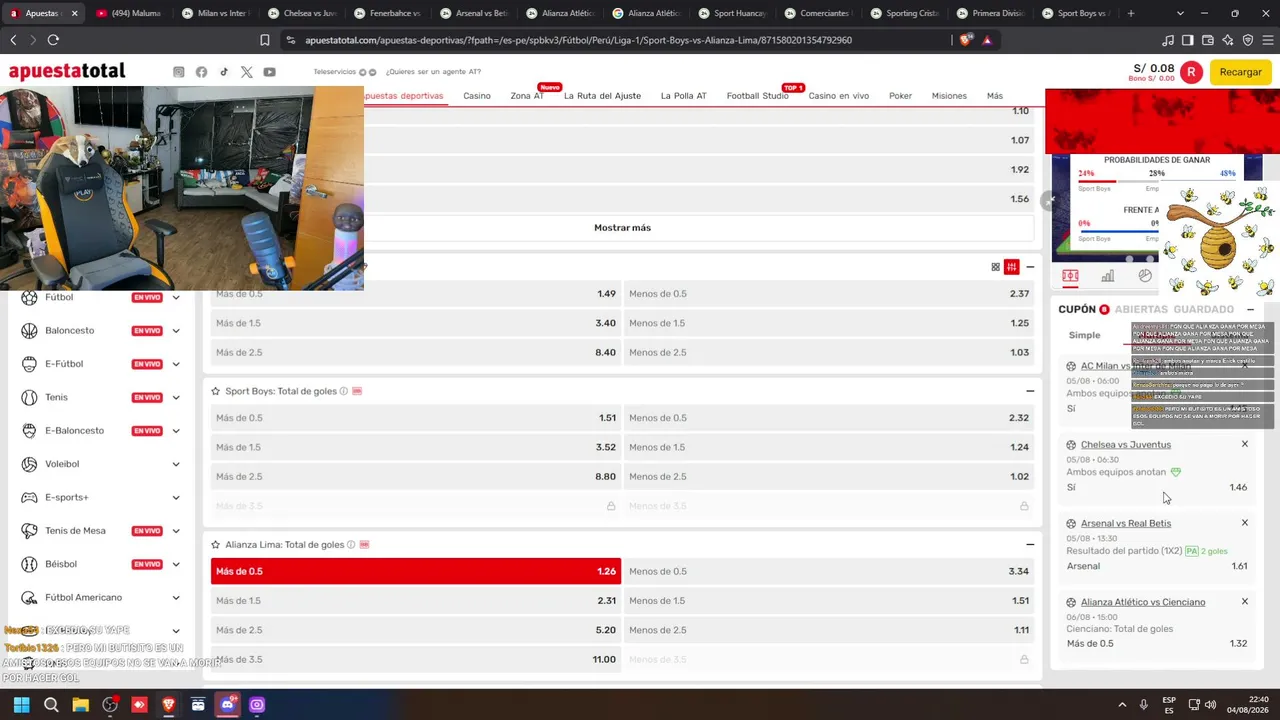Screen dimensions: 1280x720
Task: Open the Zona AT menu item
Action: pyautogui.click(x=527, y=96)
